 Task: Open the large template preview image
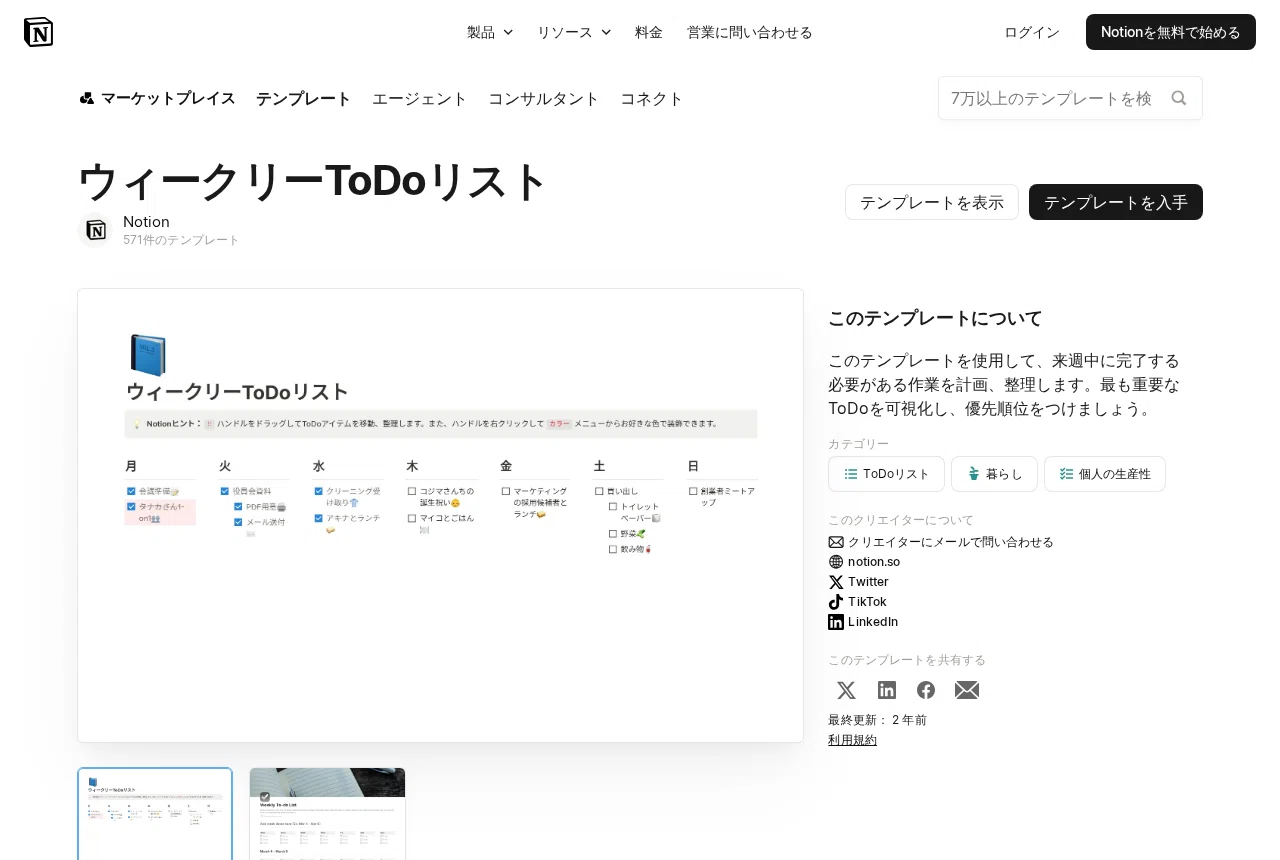point(441,516)
